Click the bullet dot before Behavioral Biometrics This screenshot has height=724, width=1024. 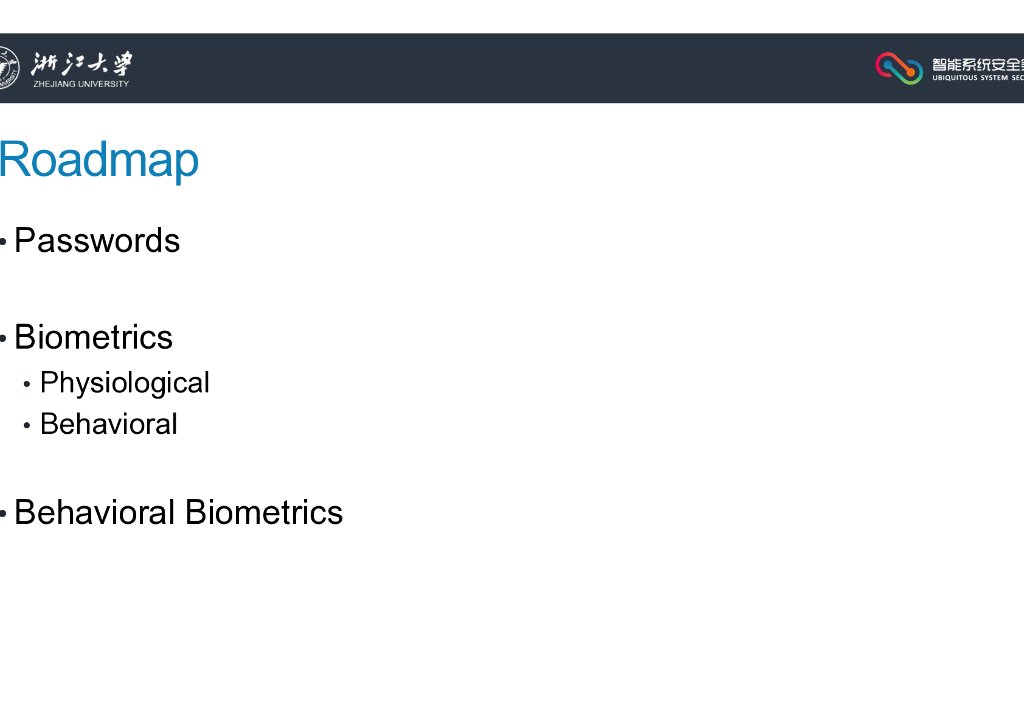coord(4,514)
